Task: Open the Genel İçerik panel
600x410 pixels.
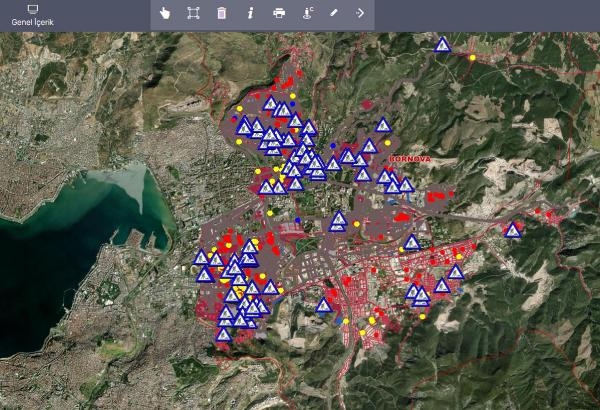Action: tap(32, 21)
